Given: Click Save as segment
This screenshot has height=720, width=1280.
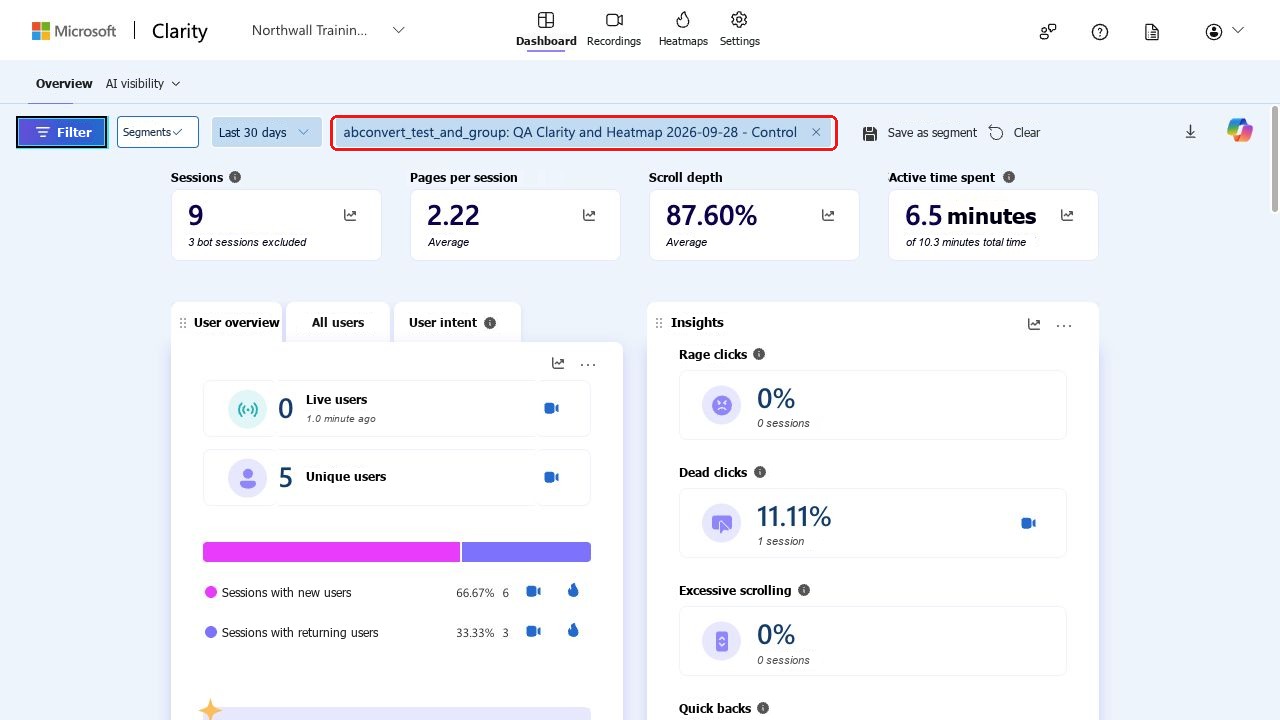Looking at the screenshot, I should tap(920, 132).
